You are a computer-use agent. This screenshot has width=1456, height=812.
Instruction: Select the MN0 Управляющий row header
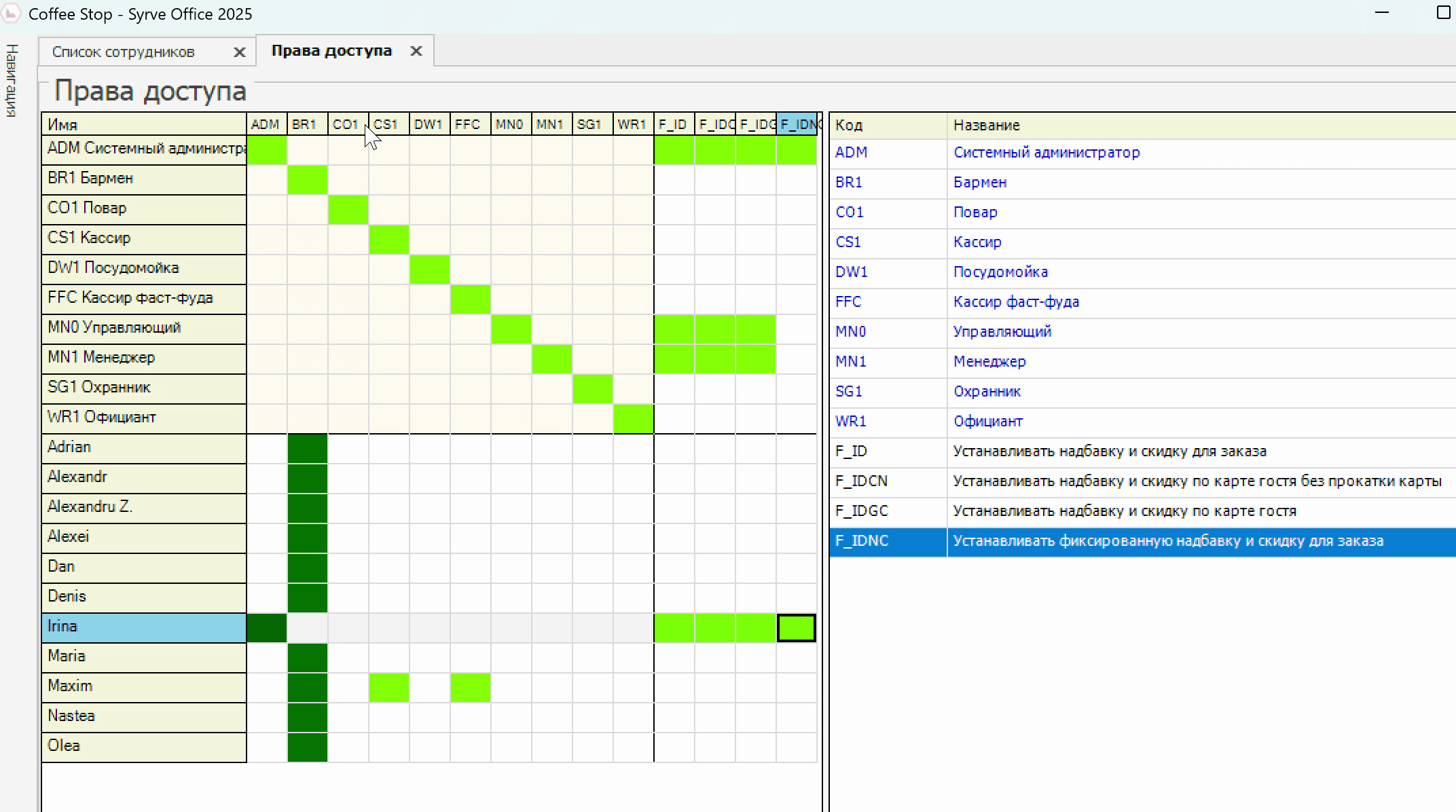144,329
